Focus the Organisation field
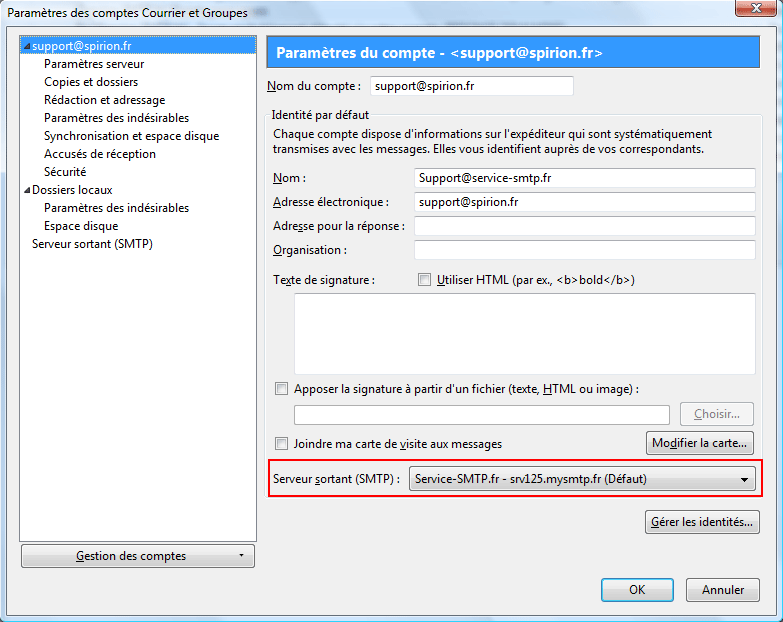783x622 pixels. [x=585, y=250]
